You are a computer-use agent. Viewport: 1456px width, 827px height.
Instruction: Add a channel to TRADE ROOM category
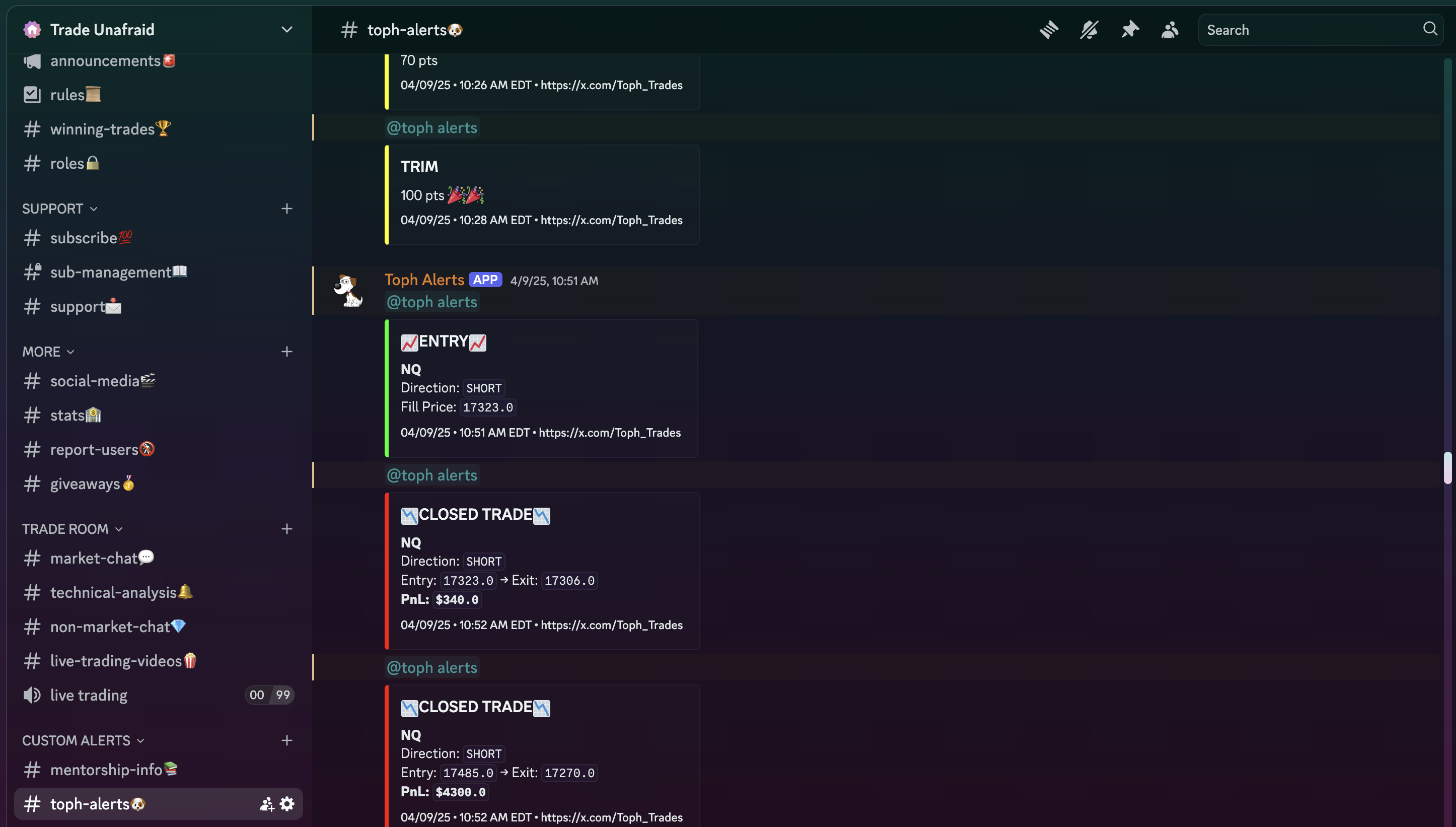[x=287, y=528]
